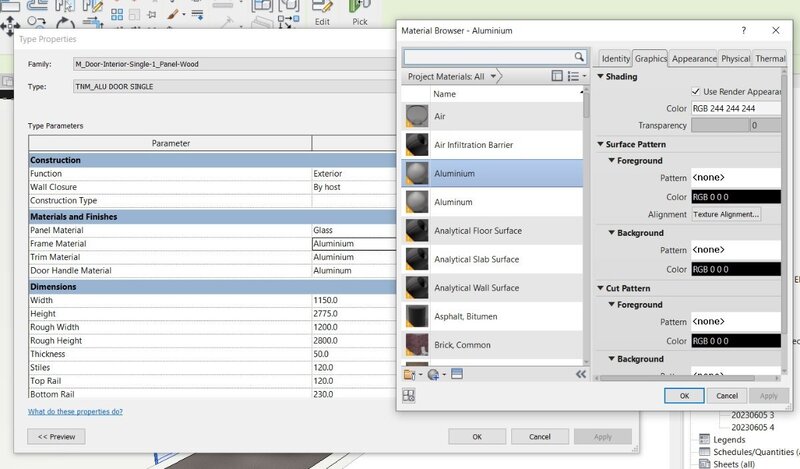This screenshot has width=800, height=469.
Task: Open the asset browser icon
Action: click(x=409, y=396)
